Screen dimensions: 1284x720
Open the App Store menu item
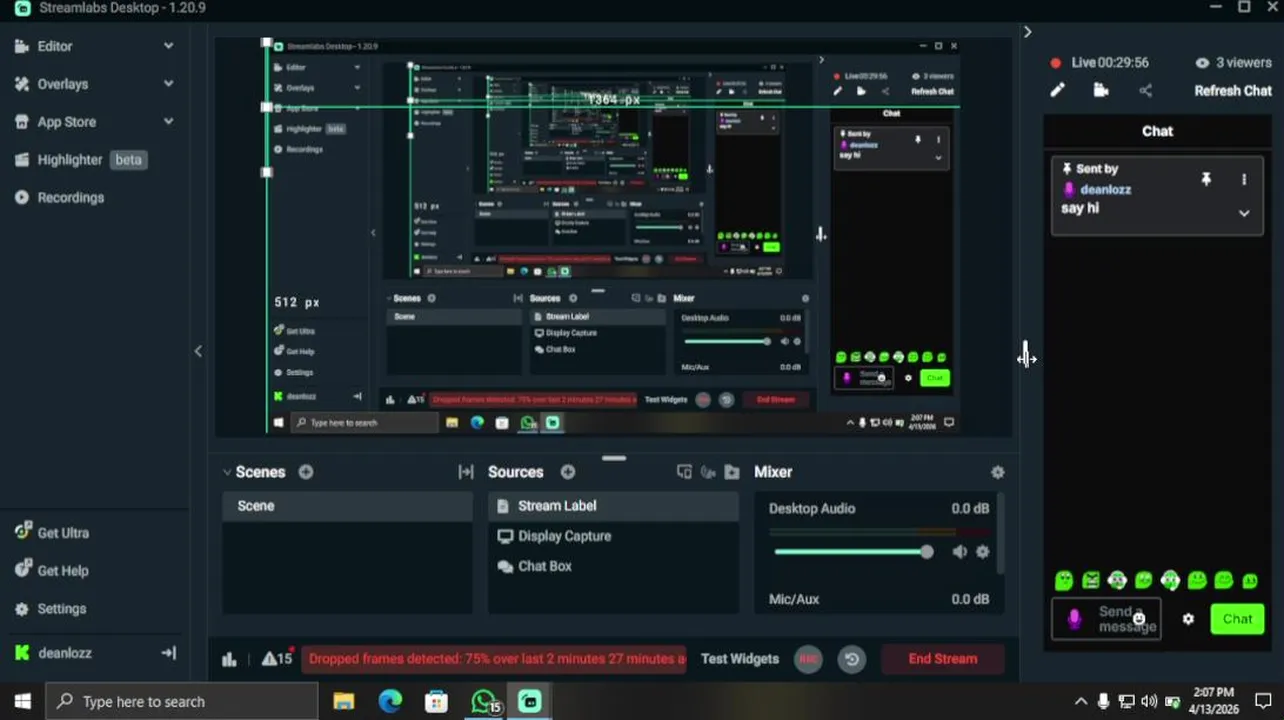point(66,122)
